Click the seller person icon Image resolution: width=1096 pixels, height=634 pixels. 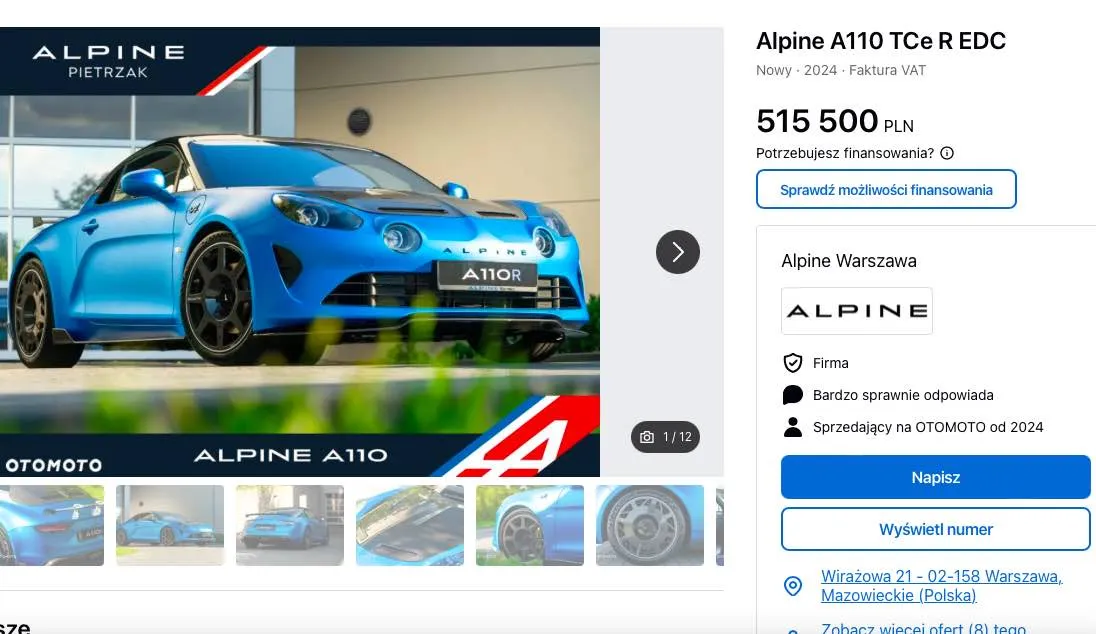pyautogui.click(x=793, y=427)
